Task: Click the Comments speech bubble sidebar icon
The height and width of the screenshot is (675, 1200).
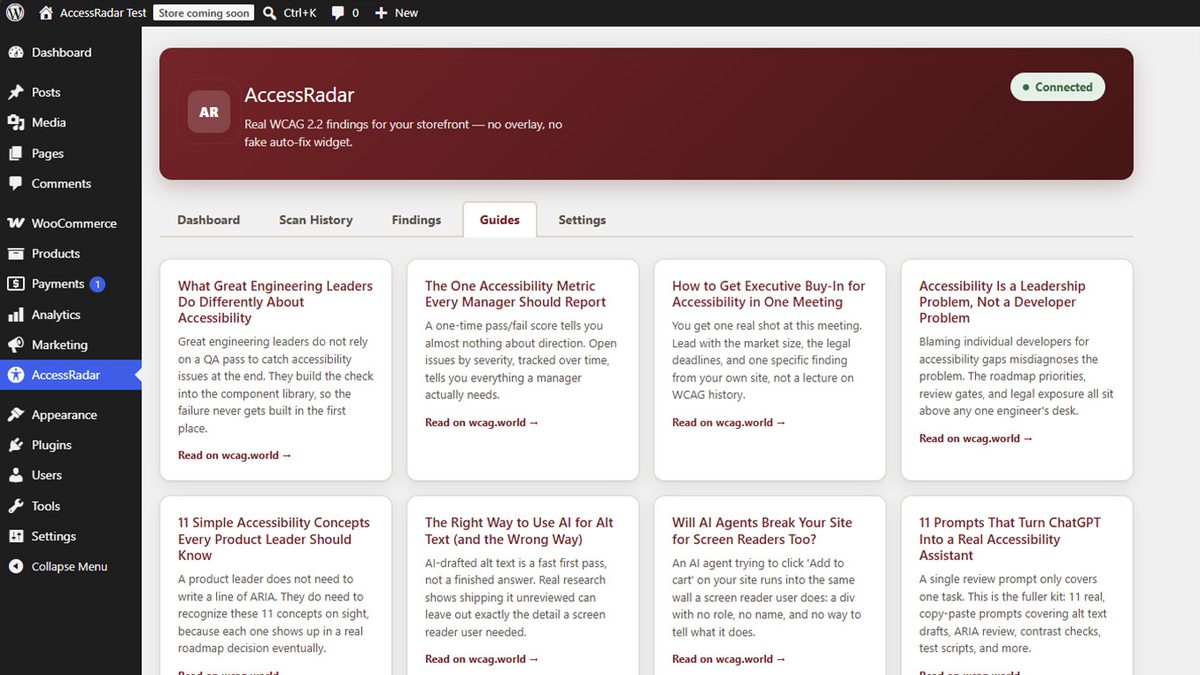Action: pos(15,183)
